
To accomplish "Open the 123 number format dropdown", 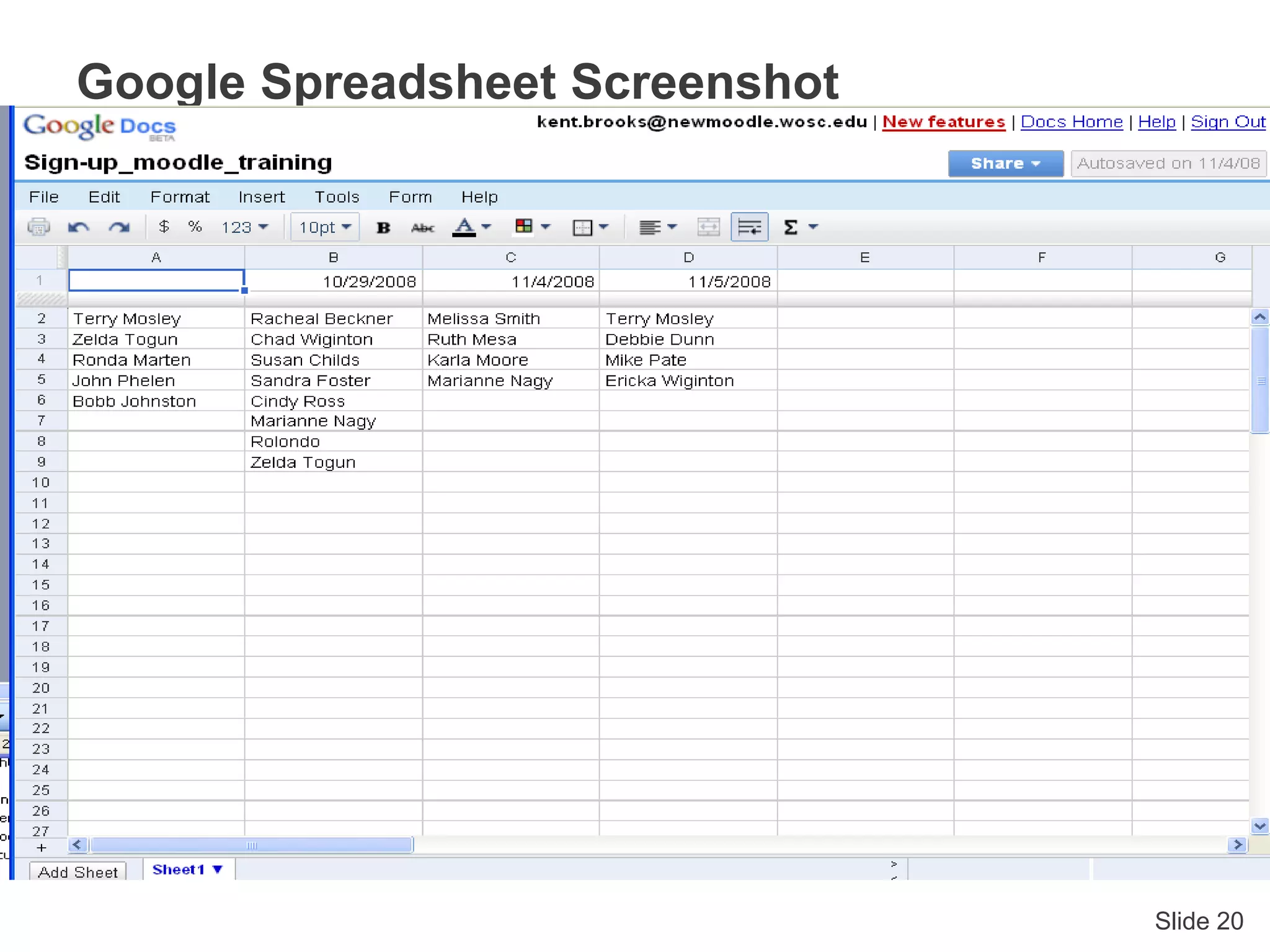I will 245,227.
